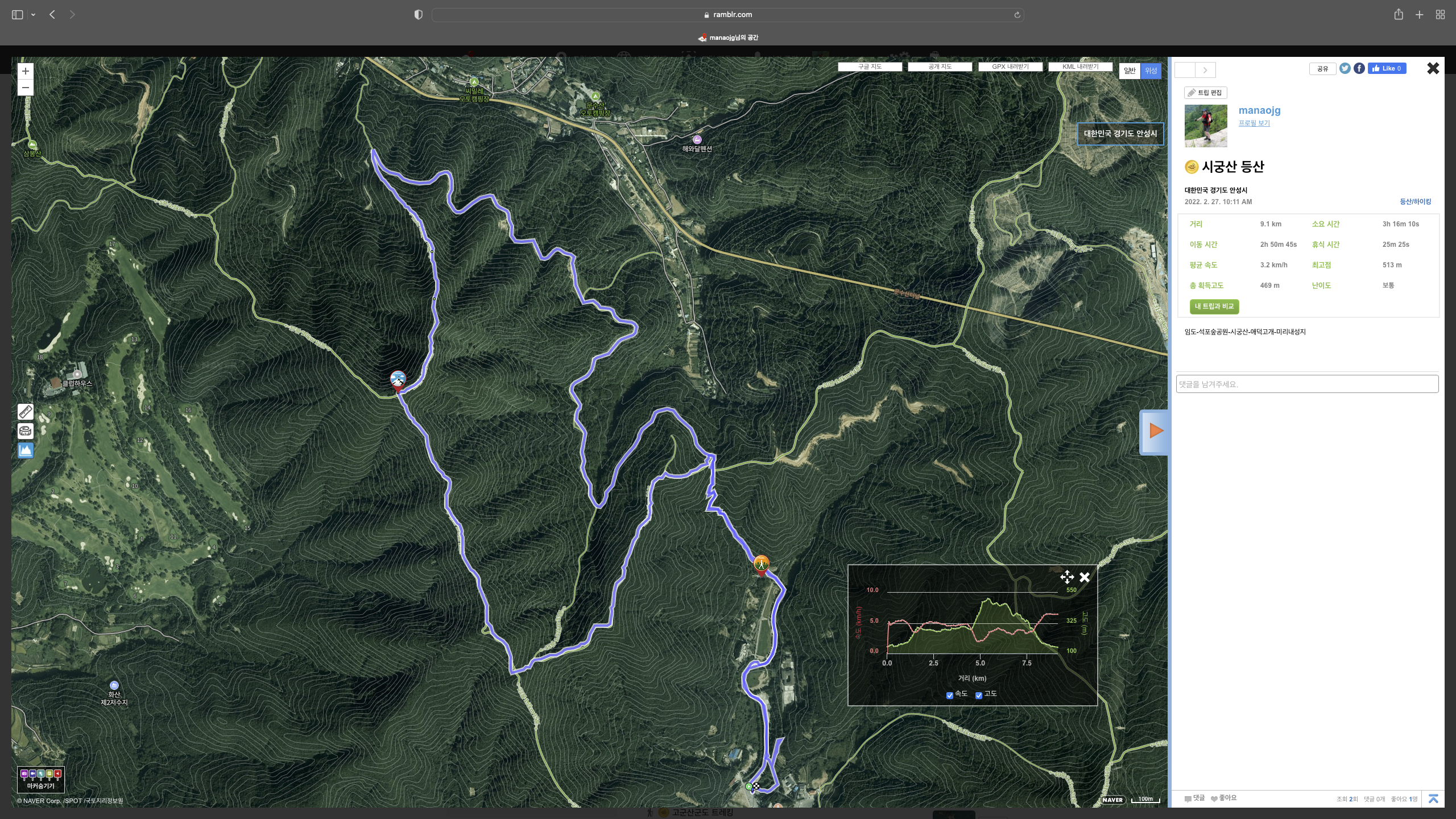Image resolution: width=1456 pixels, height=819 pixels.
Task: Zoom out on the map
Action: 26,88
